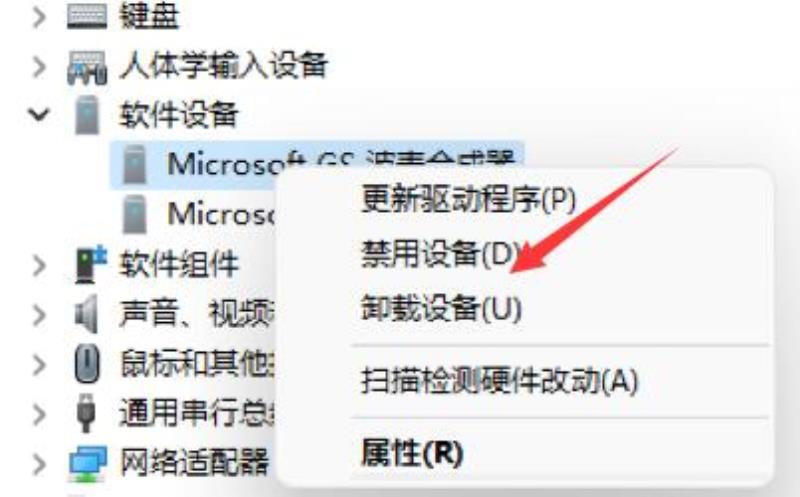800x497 pixels.
Task: Click the USB plug icon
Action: [86, 413]
